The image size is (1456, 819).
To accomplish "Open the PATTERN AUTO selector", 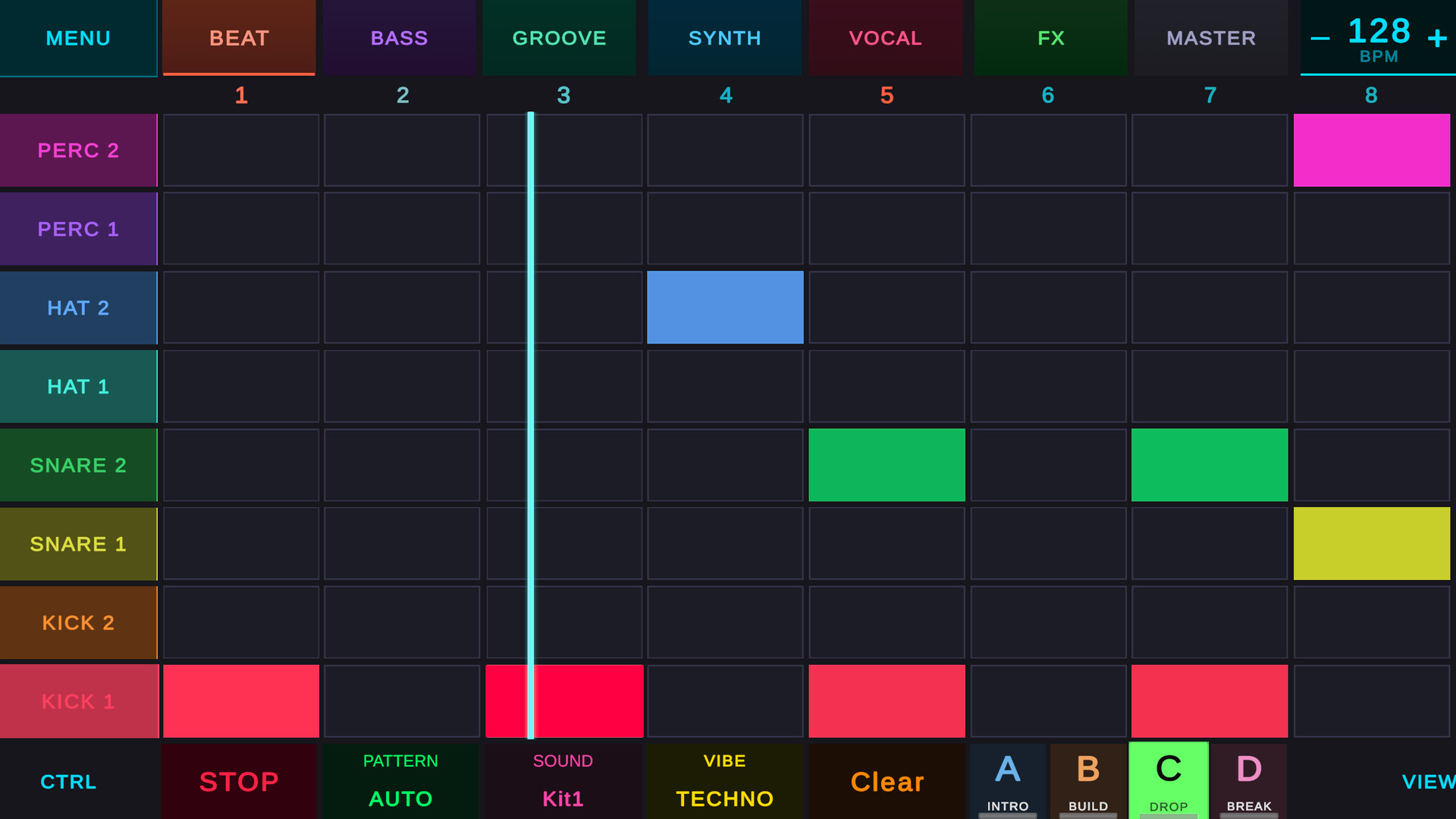I will pyautogui.click(x=400, y=781).
